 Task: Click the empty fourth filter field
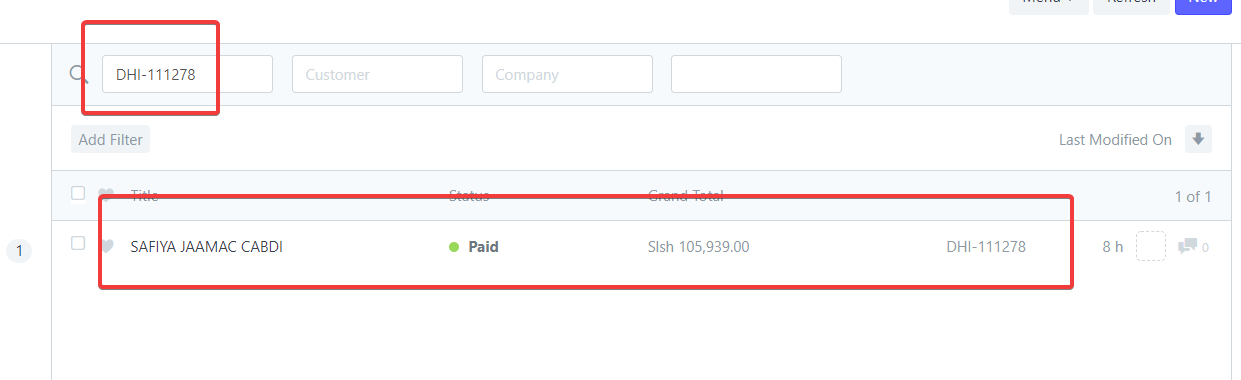pos(756,74)
